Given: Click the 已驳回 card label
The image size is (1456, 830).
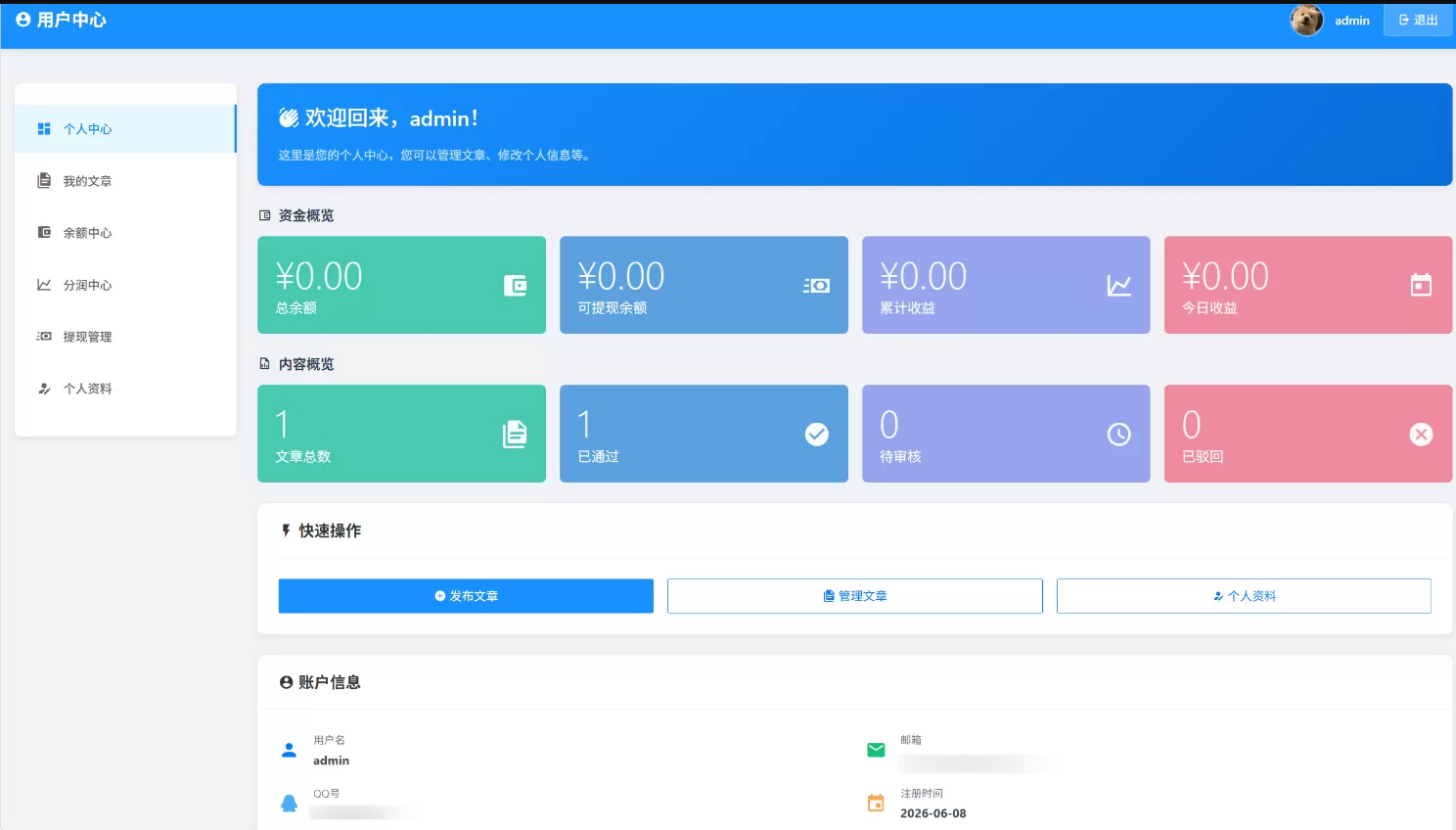Looking at the screenshot, I should point(1203,457).
